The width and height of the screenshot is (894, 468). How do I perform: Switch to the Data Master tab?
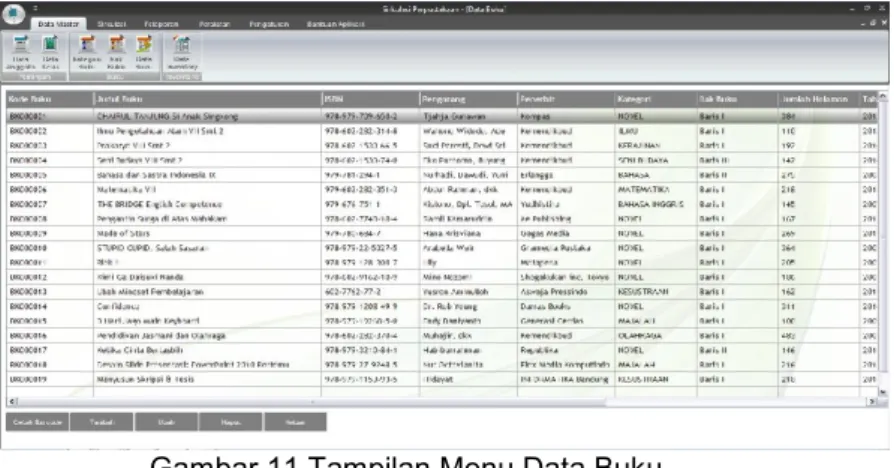click(58, 24)
